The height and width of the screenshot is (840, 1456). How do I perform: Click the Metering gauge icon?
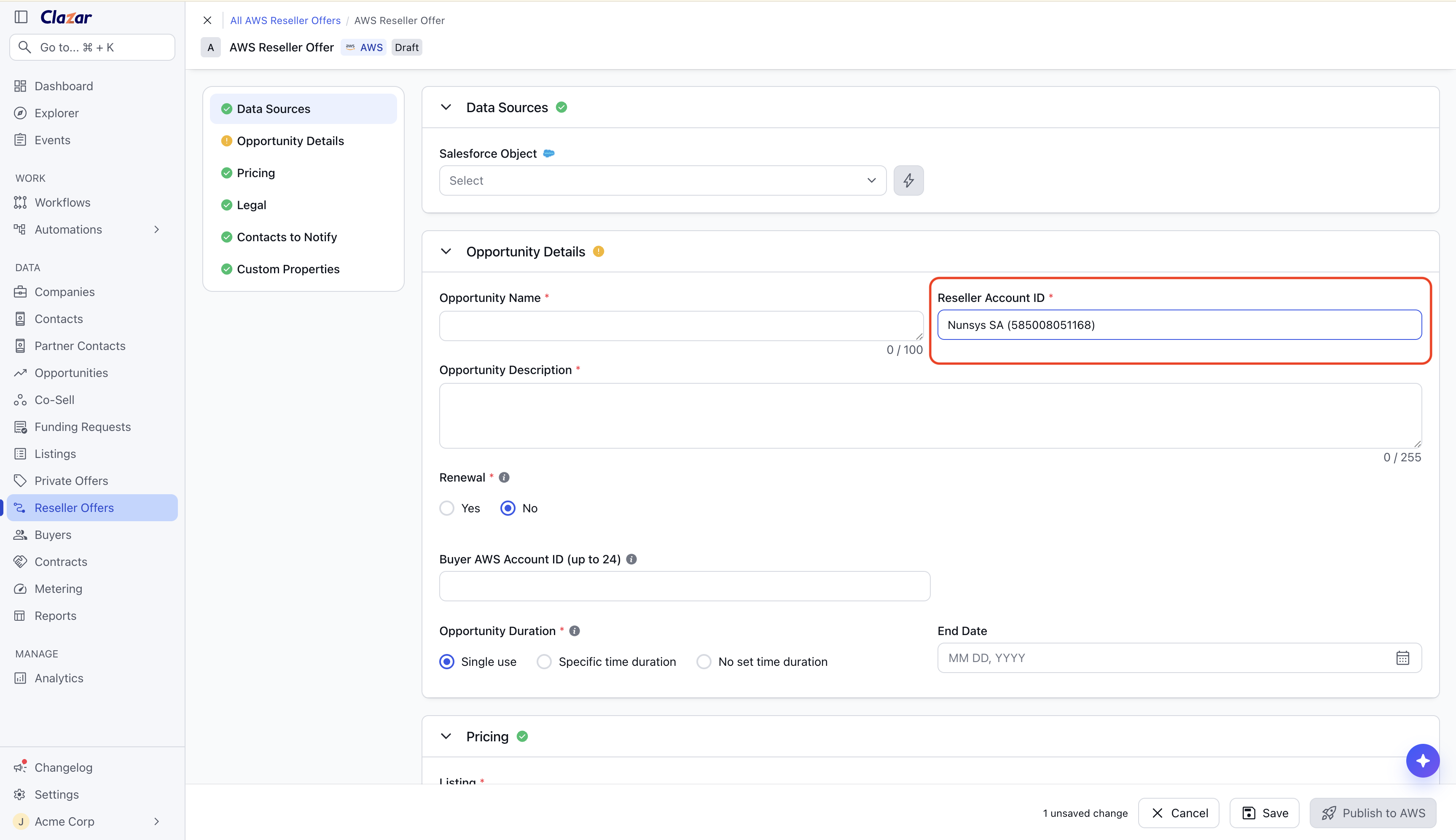[x=20, y=588]
